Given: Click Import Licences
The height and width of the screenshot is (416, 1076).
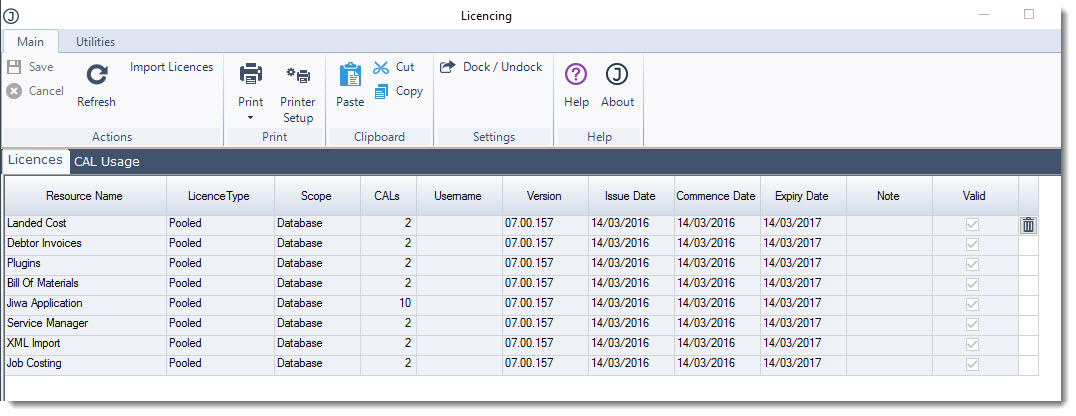Looking at the screenshot, I should 172,67.
